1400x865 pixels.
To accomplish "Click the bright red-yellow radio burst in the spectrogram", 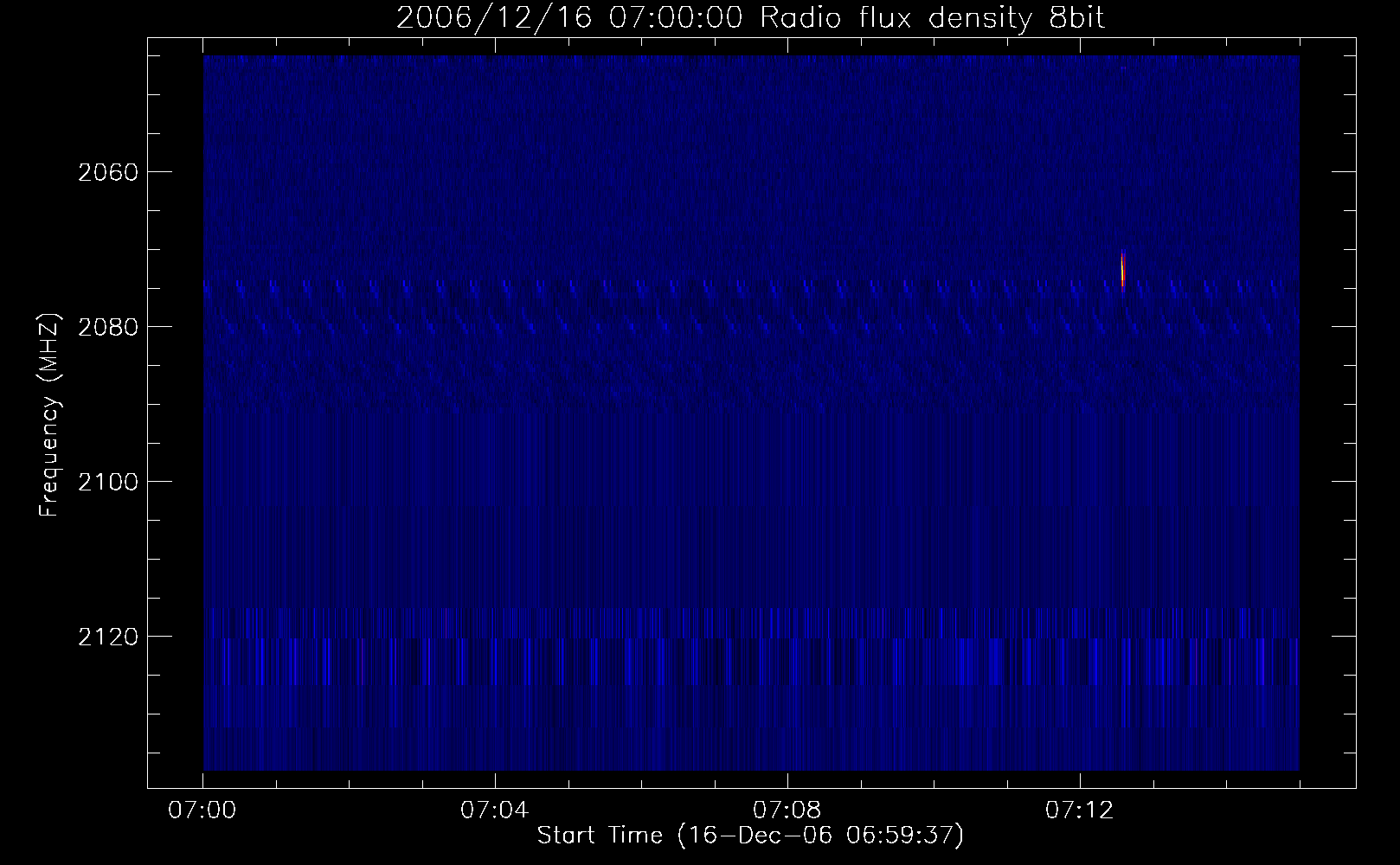I will click(1122, 269).
